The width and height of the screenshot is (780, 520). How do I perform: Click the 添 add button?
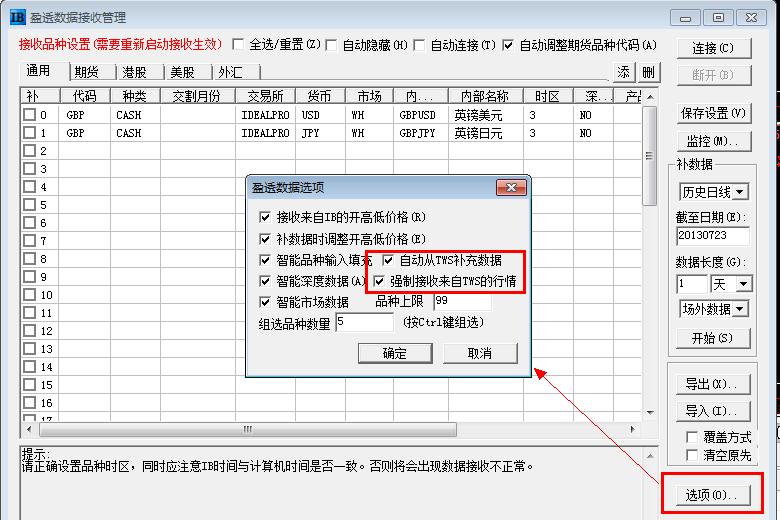624,72
